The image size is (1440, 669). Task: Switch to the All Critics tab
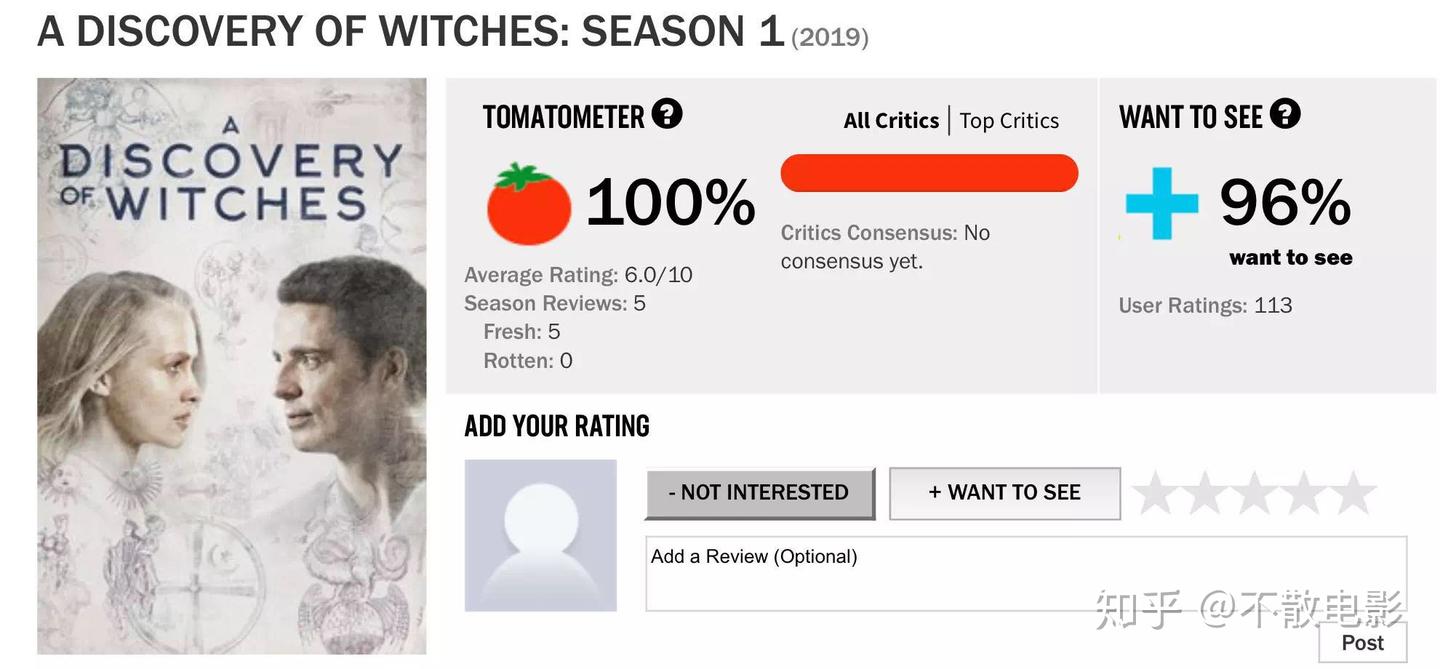coord(890,121)
